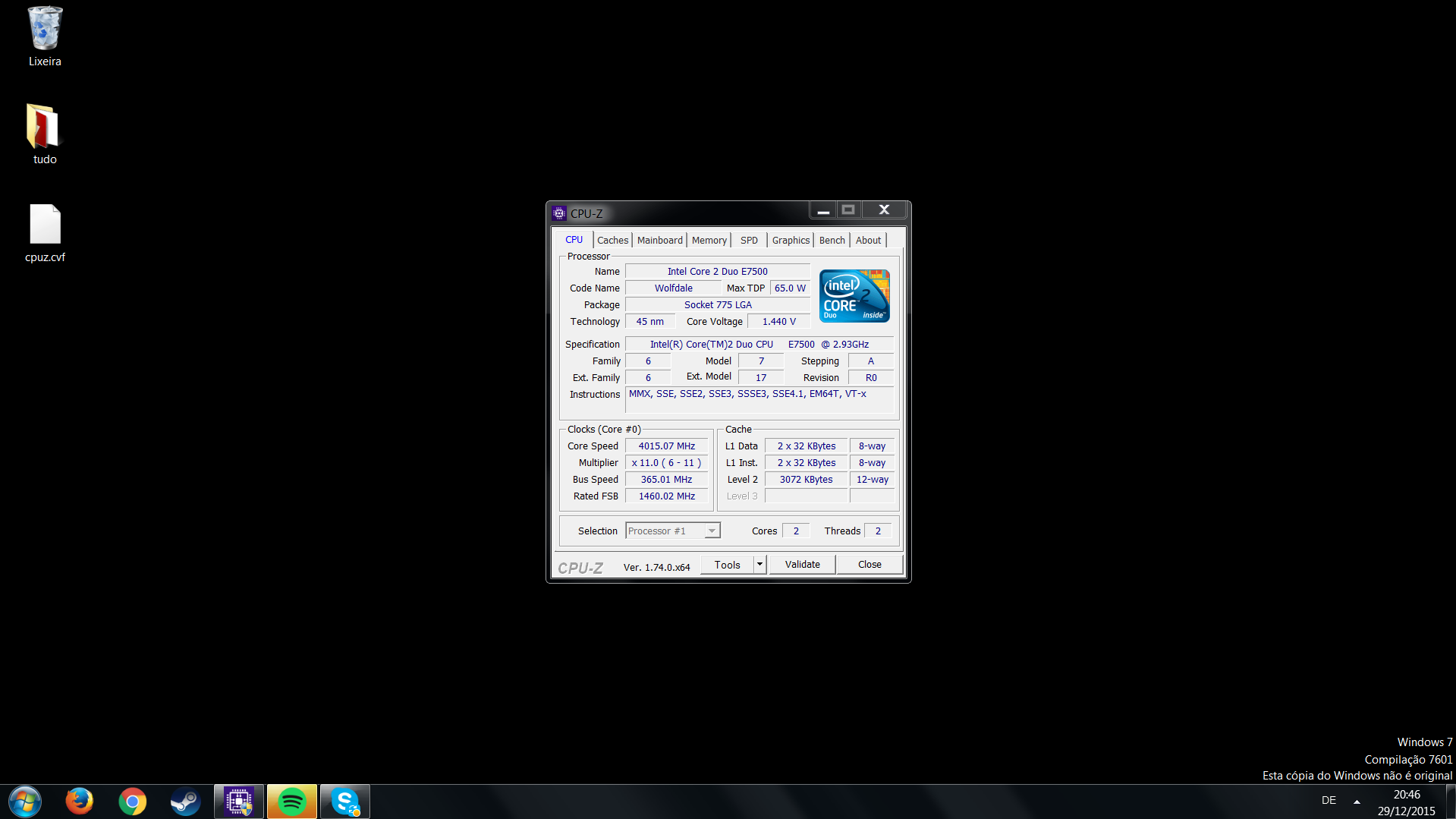
Task: Click the Technology value 45 nm
Action: pyautogui.click(x=649, y=322)
